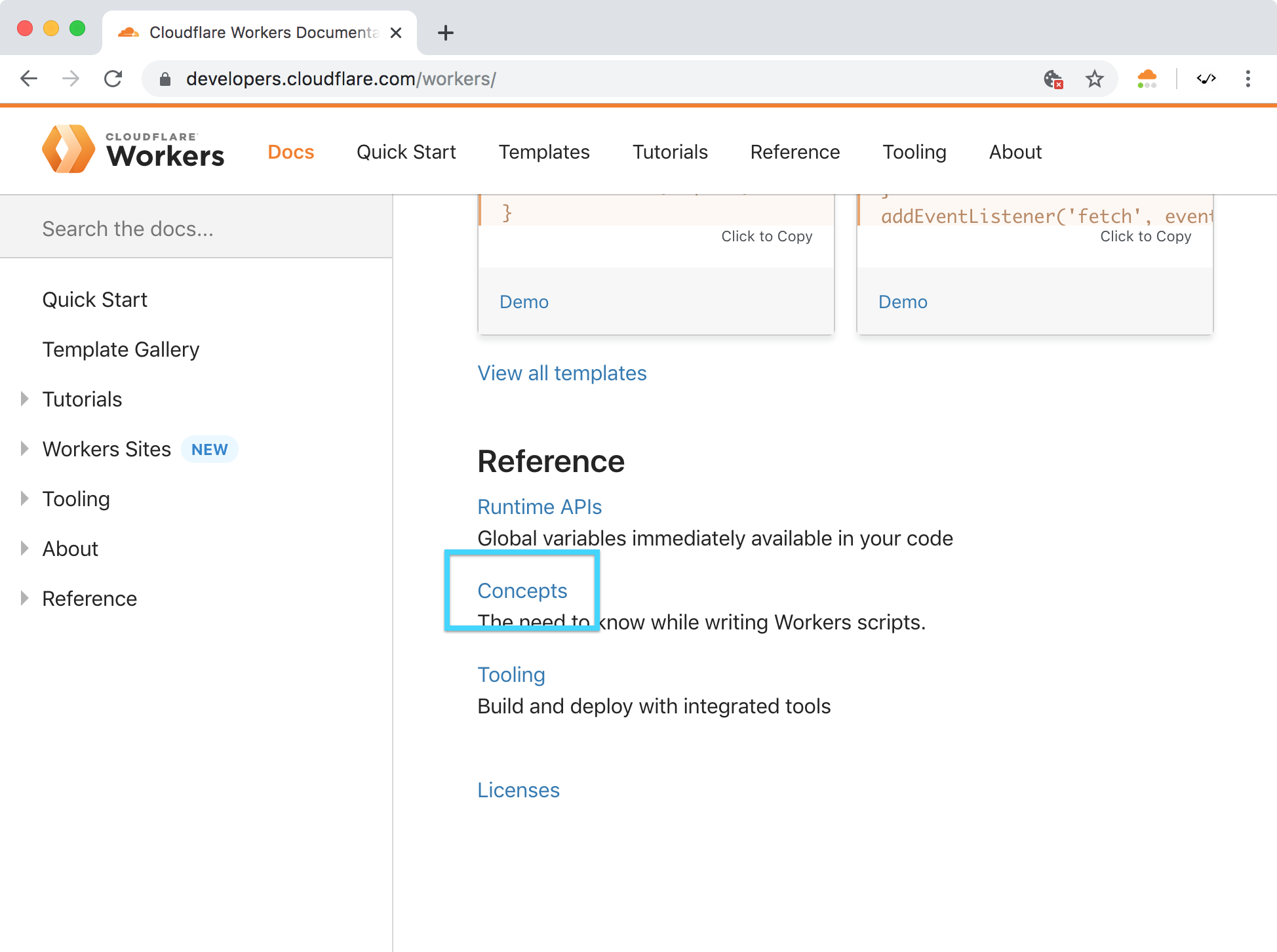Image resolution: width=1277 pixels, height=952 pixels.
Task: Expand the Tutorials sidebar section
Action: click(25, 399)
